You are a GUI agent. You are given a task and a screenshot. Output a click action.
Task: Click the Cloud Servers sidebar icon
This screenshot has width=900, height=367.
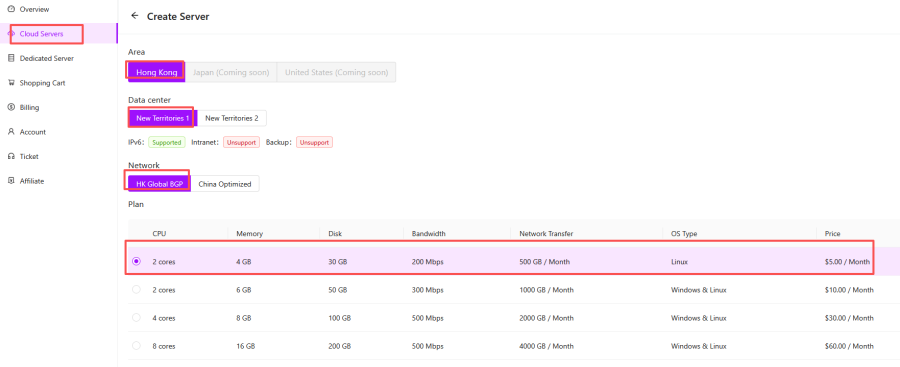11,34
